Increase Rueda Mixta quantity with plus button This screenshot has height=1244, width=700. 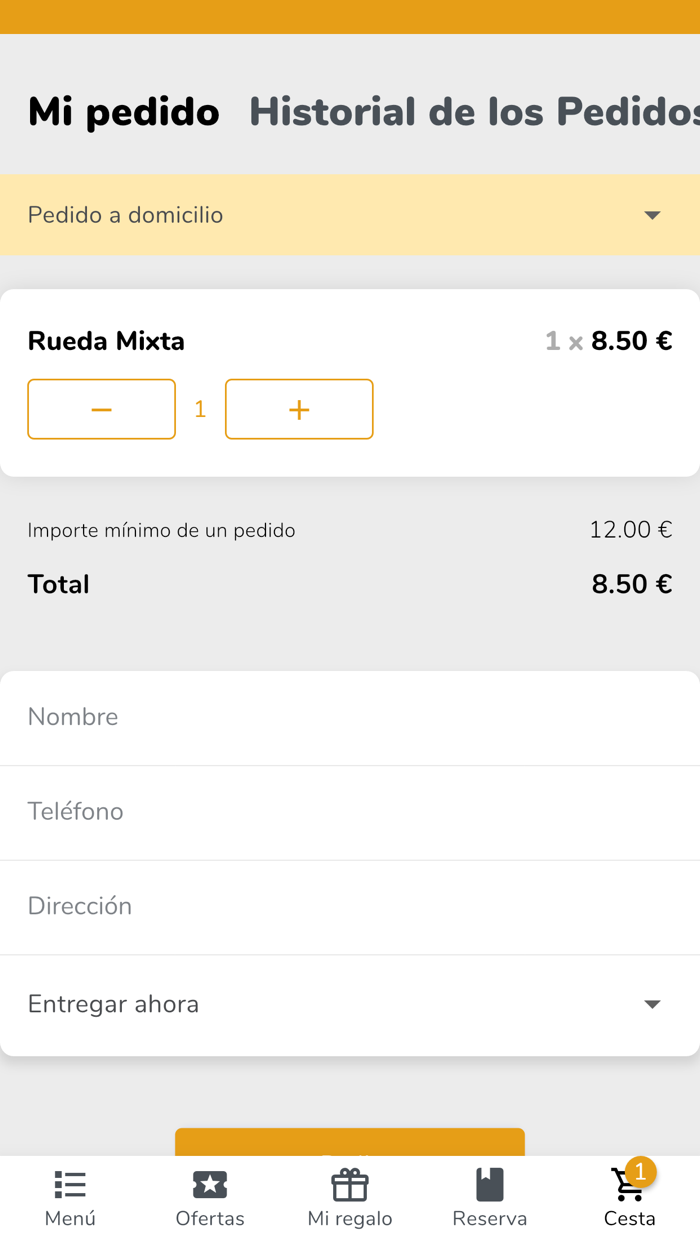pos(298,408)
